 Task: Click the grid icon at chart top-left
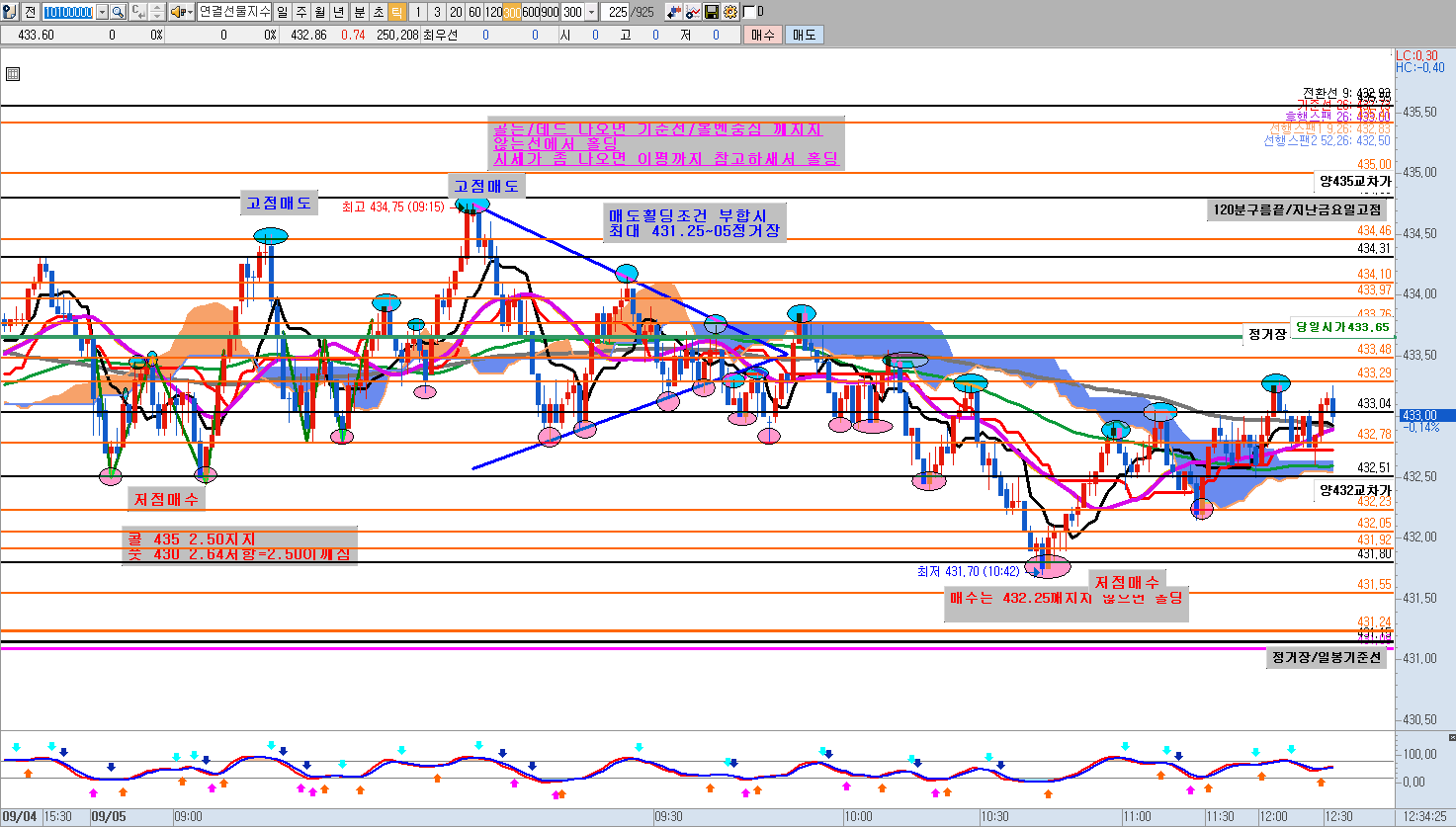coord(13,74)
